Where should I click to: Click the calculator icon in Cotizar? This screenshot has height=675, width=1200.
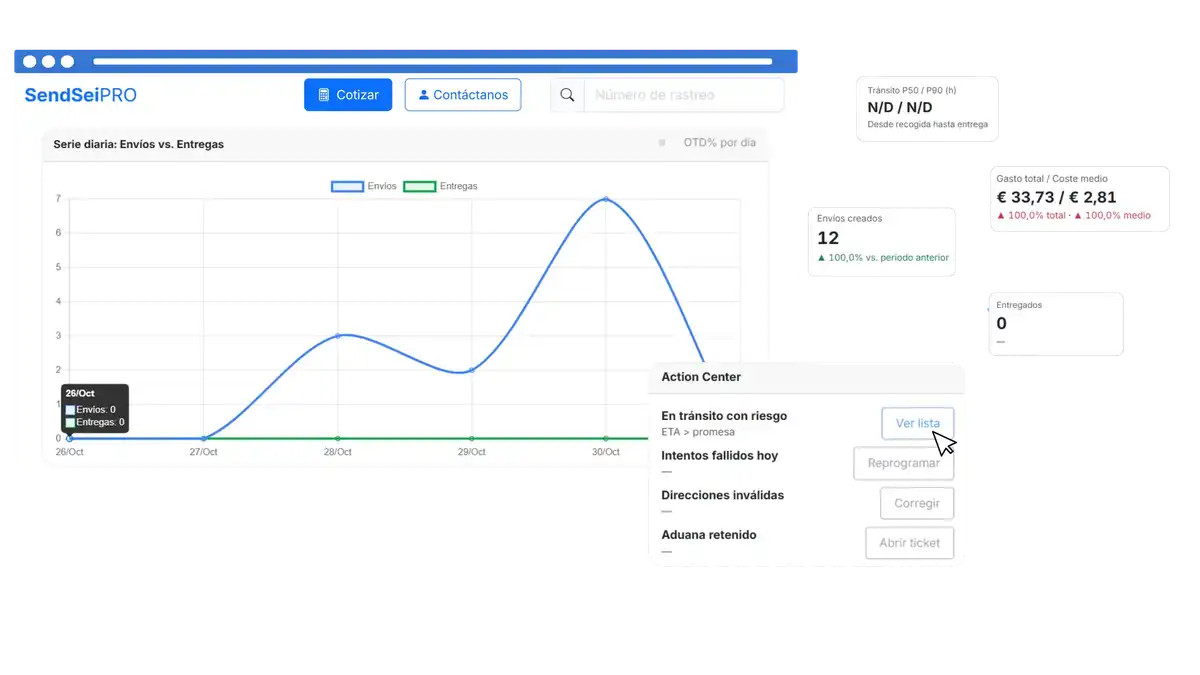coord(324,95)
